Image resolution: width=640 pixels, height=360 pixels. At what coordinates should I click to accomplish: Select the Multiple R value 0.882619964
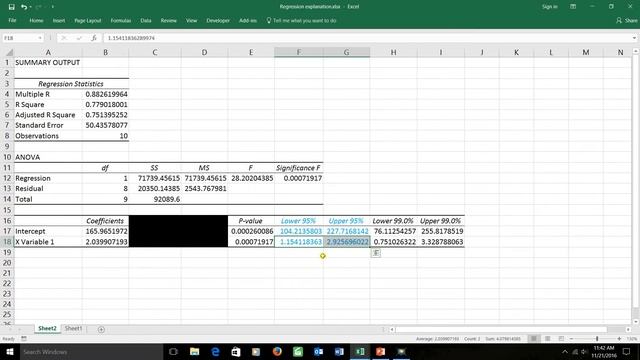(x=105, y=94)
